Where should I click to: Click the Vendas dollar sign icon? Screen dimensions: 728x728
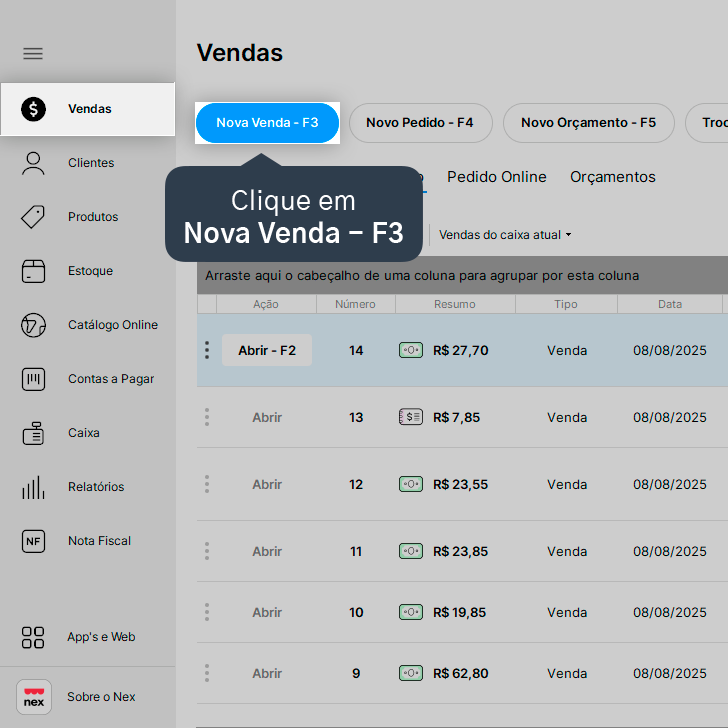pyautogui.click(x=33, y=109)
